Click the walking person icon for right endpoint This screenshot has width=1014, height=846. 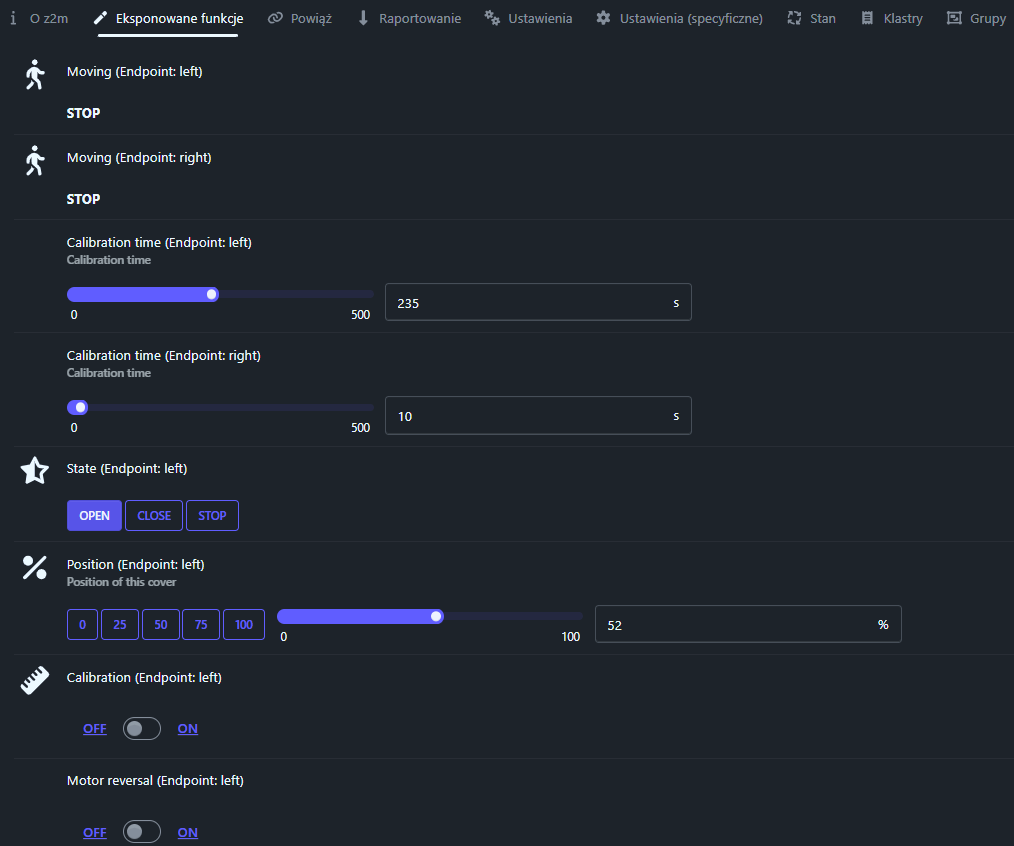coord(35,160)
